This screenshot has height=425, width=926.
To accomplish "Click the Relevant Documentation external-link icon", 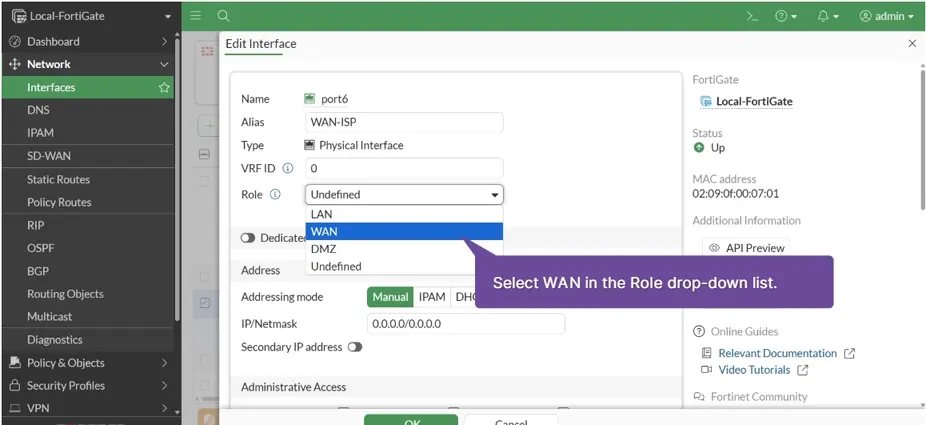I will pyautogui.click(x=849, y=354).
